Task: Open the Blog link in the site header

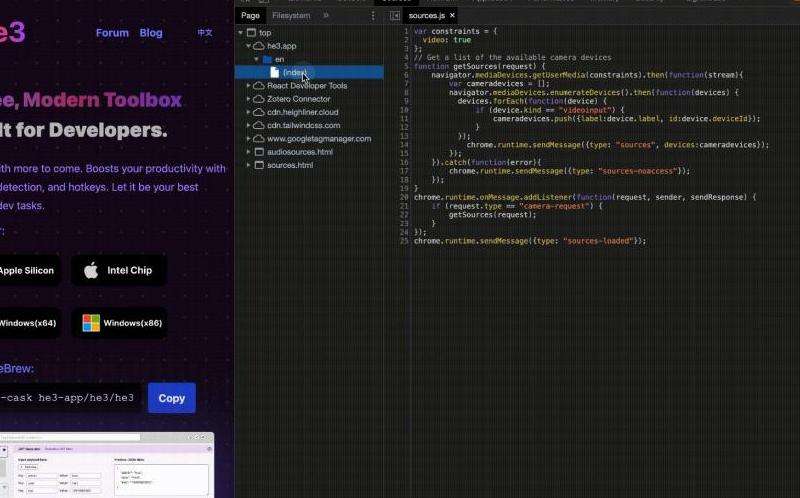Action: (151, 33)
